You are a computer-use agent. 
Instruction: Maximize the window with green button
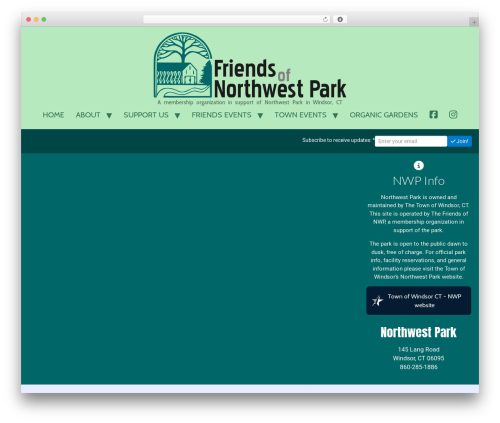click(44, 20)
